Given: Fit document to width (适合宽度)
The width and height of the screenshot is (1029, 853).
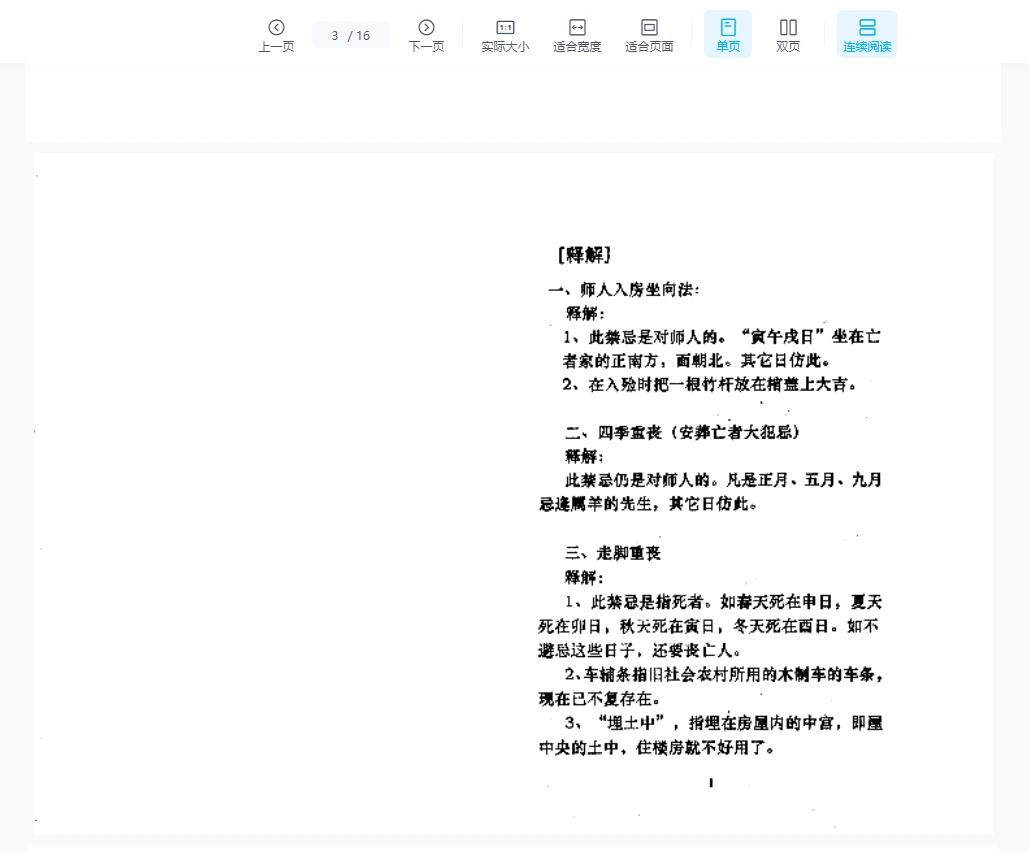Looking at the screenshot, I should pyautogui.click(x=577, y=35).
